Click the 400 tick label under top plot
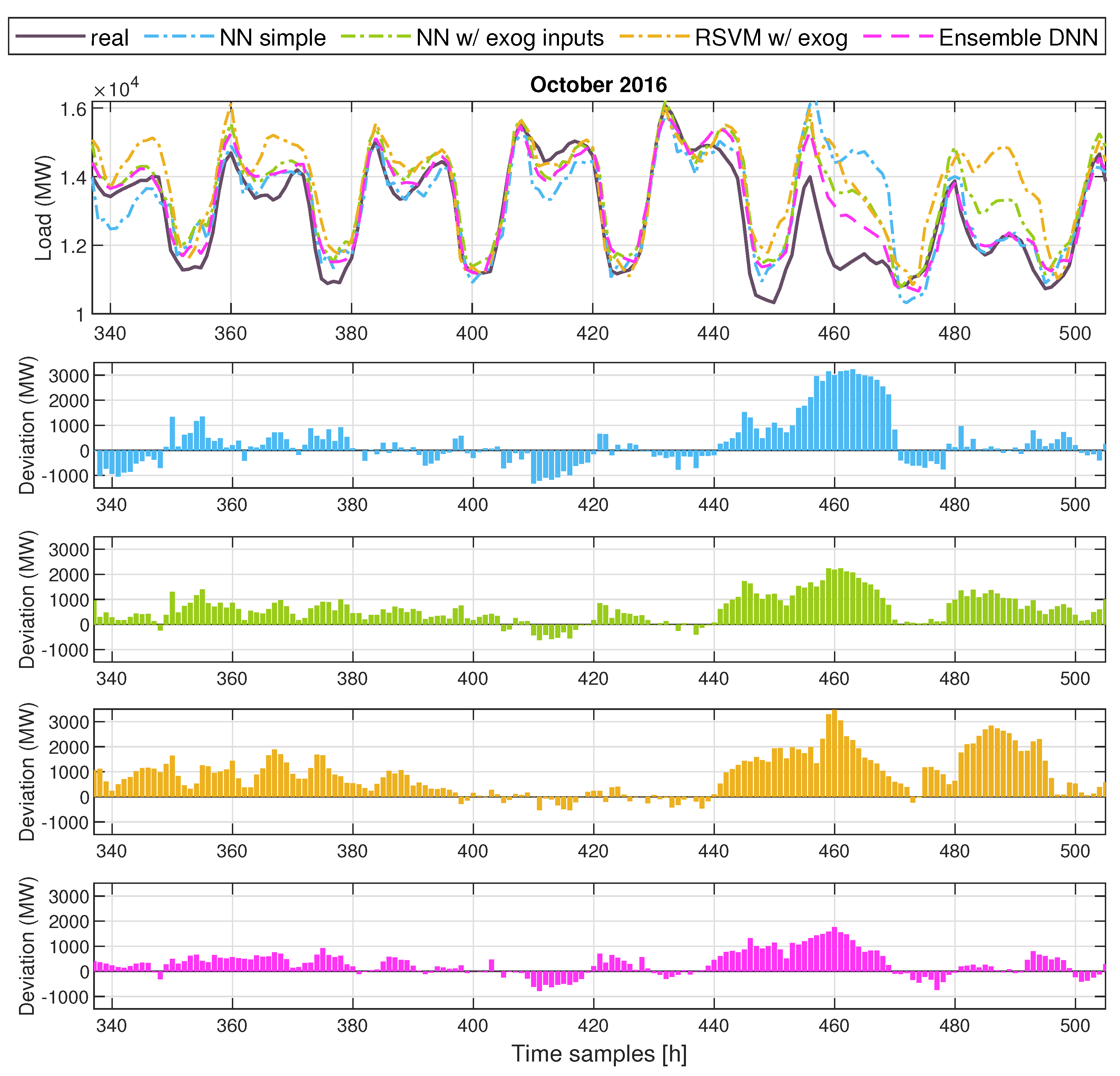This screenshot has width=1120, height=1076. (x=472, y=333)
